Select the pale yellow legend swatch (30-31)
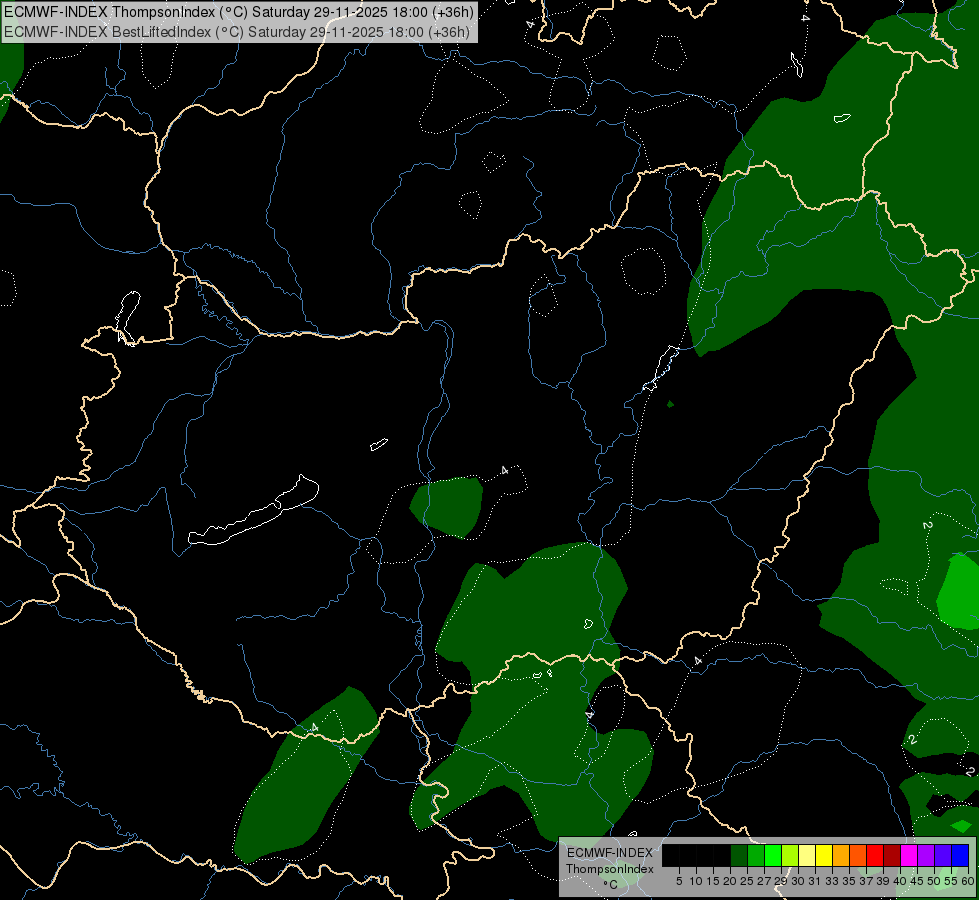The image size is (979, 900). point(807,855)
